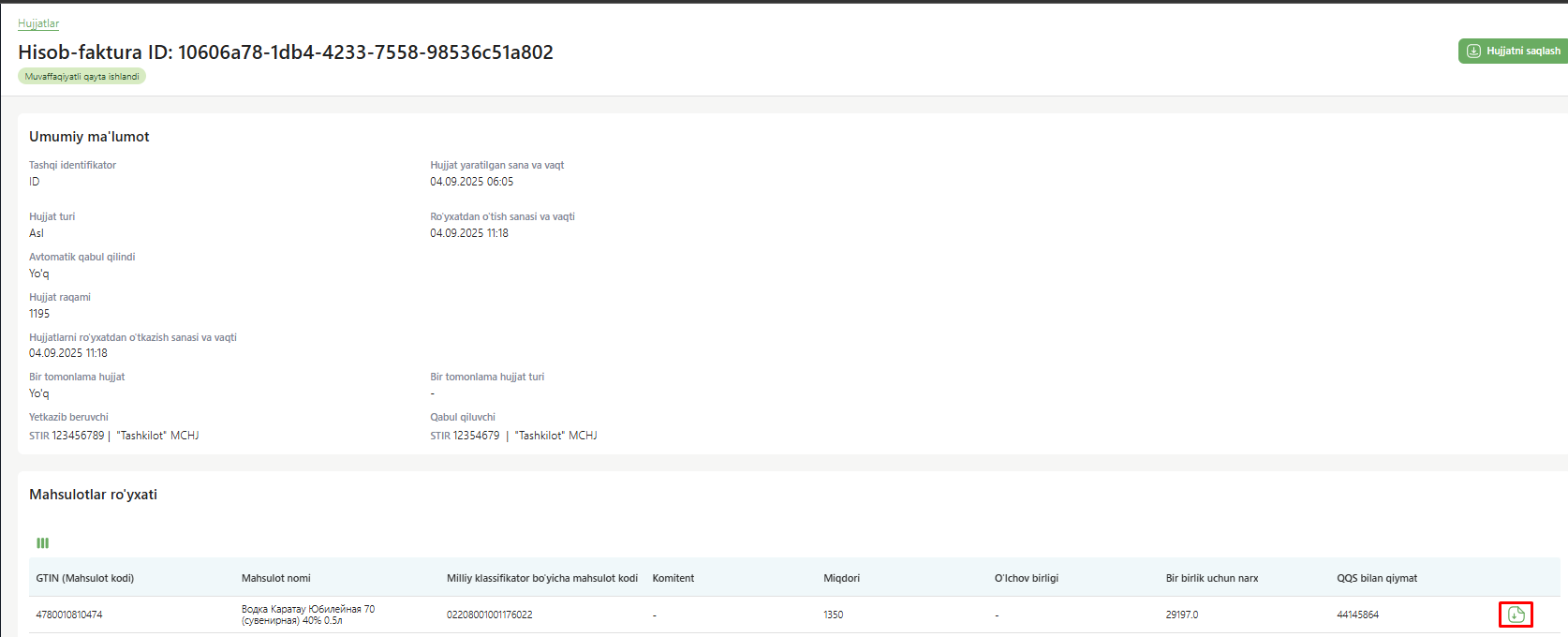The height and width of the screenshot is (637, 1568).
Task: Select the GTIN code 4780010810474 cell
Action: [69, 615]
